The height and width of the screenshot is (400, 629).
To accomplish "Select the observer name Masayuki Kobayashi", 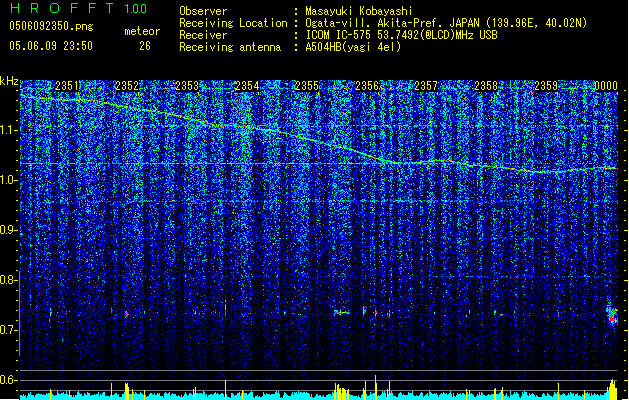I will (359, 11).
